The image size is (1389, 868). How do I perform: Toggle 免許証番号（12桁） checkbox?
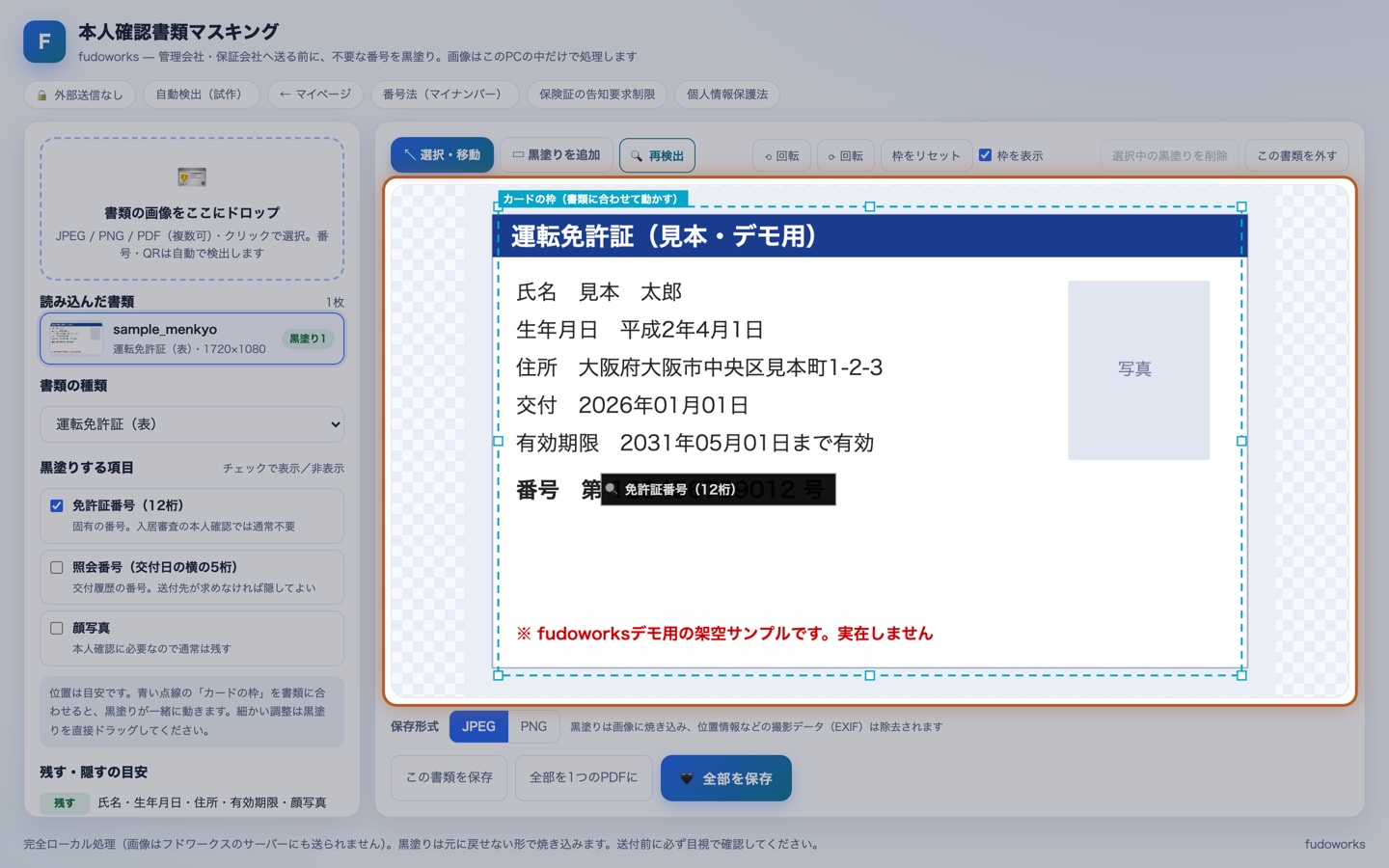pos(57,505)
